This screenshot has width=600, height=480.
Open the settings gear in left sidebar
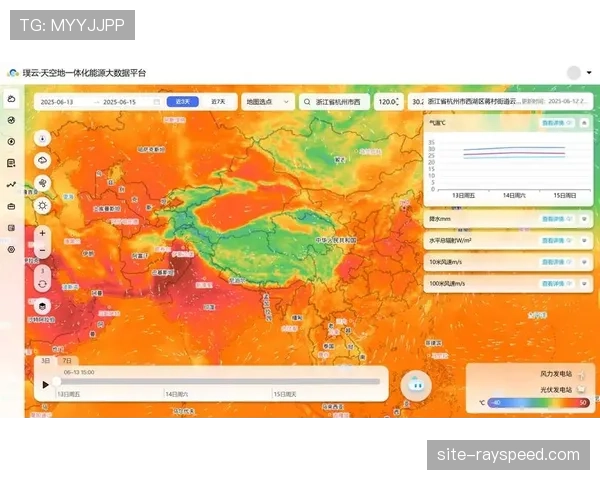click(x=12, y=248)
